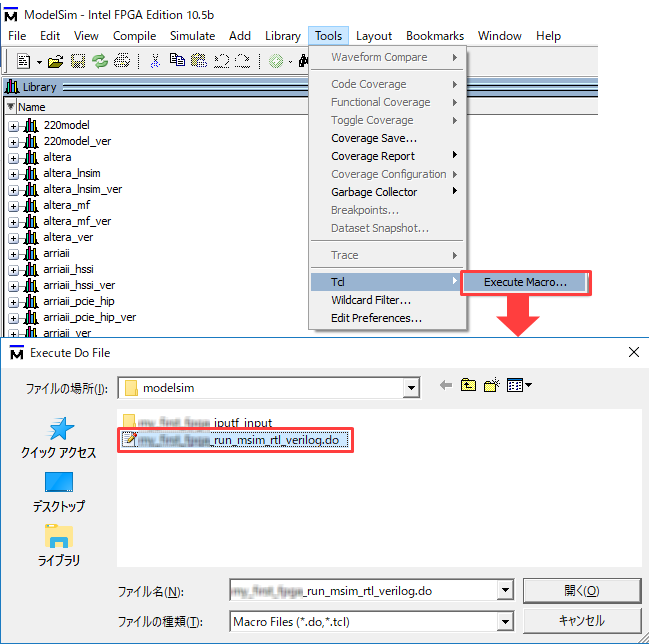This screenshot has width=649, height=644.
Task: Select the iputf_input folder in dialog
Action: click(x=197, y=422)
